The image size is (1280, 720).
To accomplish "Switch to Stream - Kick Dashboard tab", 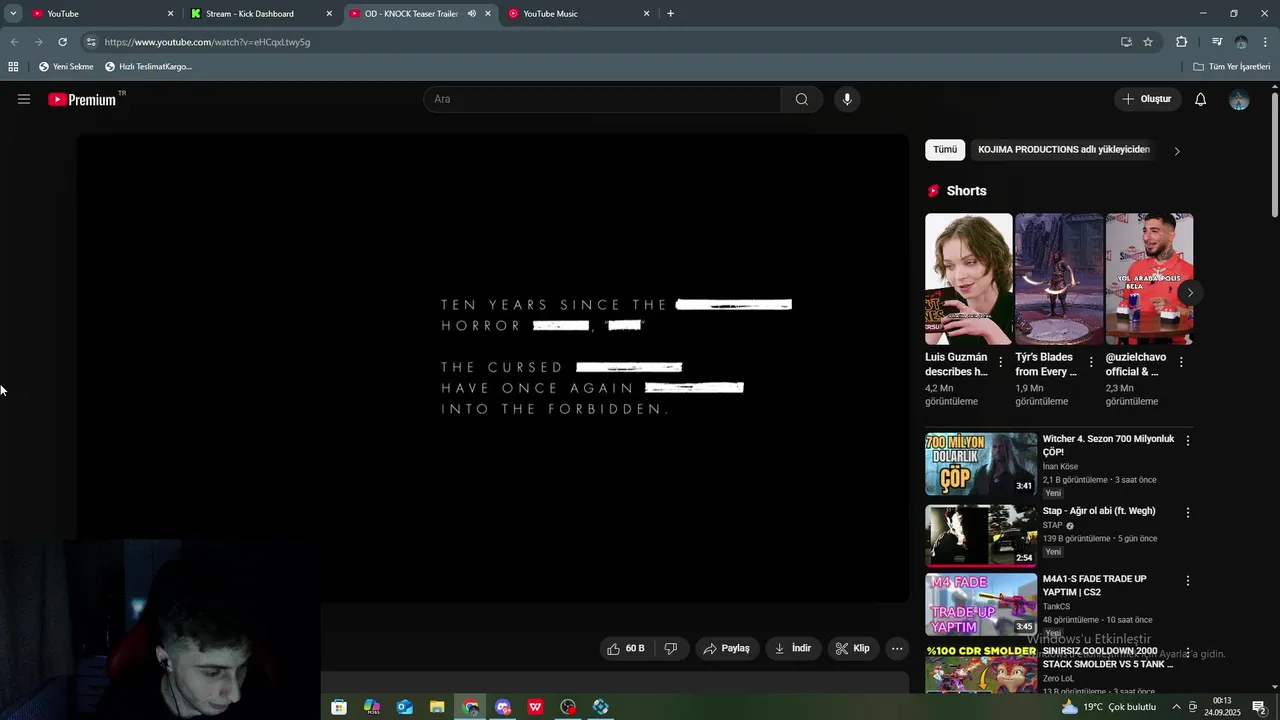I will click(x=260, y=14).
